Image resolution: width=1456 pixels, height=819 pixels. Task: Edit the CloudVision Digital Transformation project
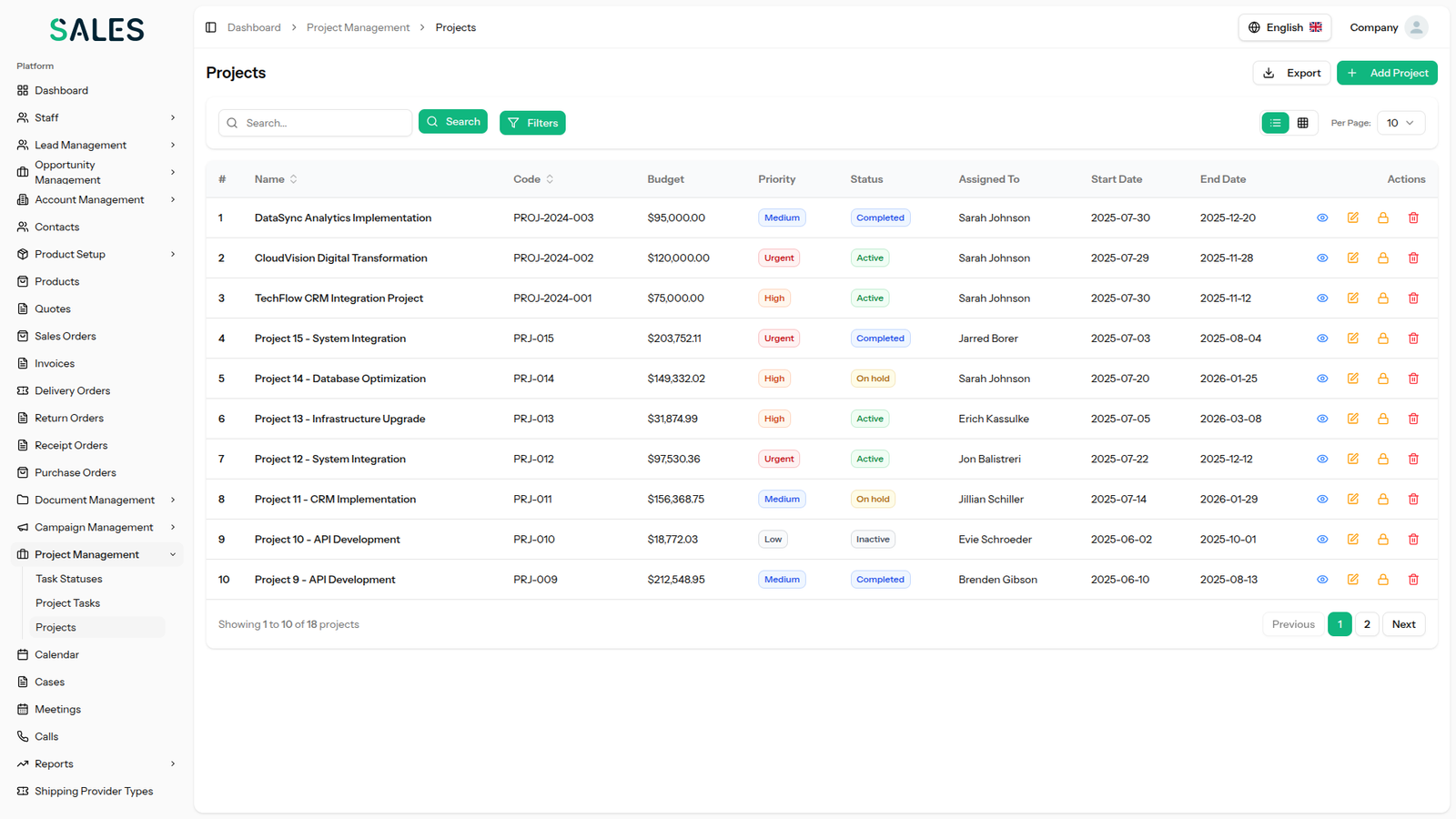(x=1353, y=258)
